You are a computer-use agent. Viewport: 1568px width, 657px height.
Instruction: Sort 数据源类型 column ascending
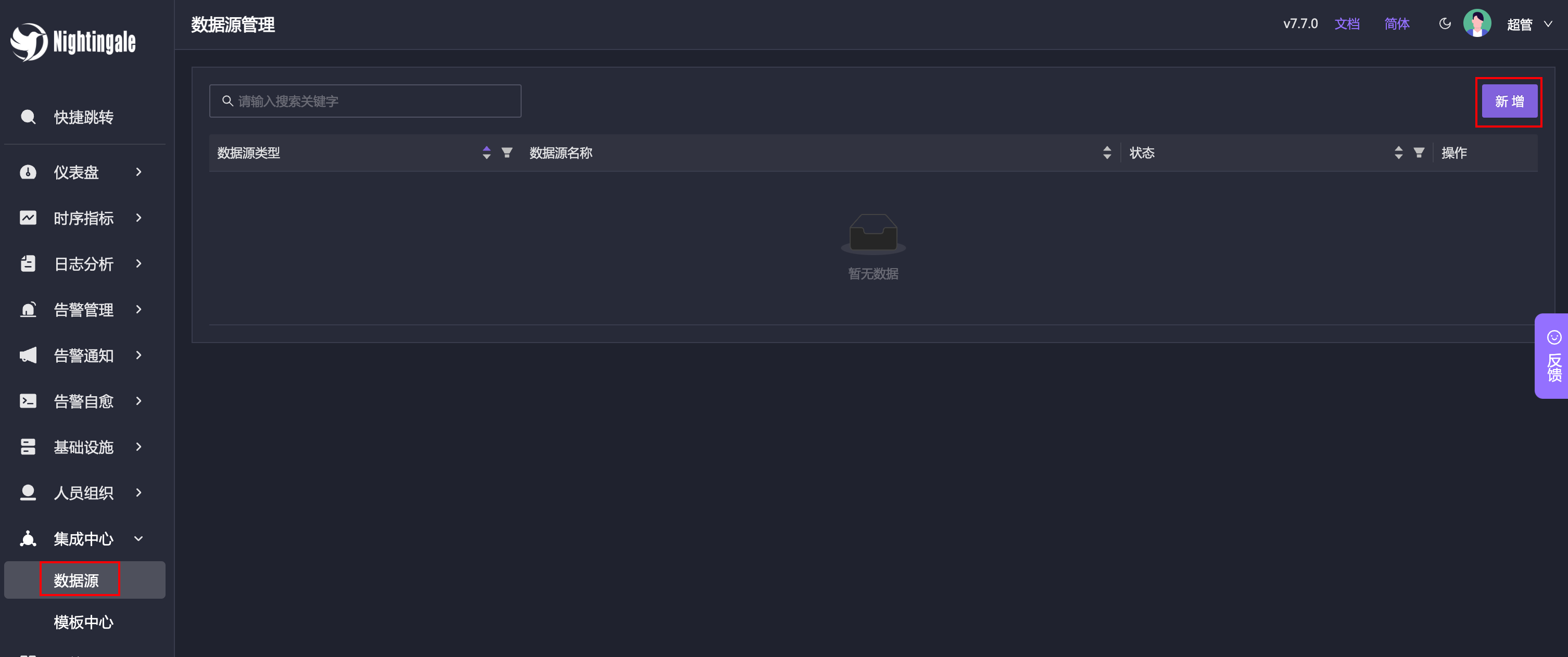click(485, 149)
